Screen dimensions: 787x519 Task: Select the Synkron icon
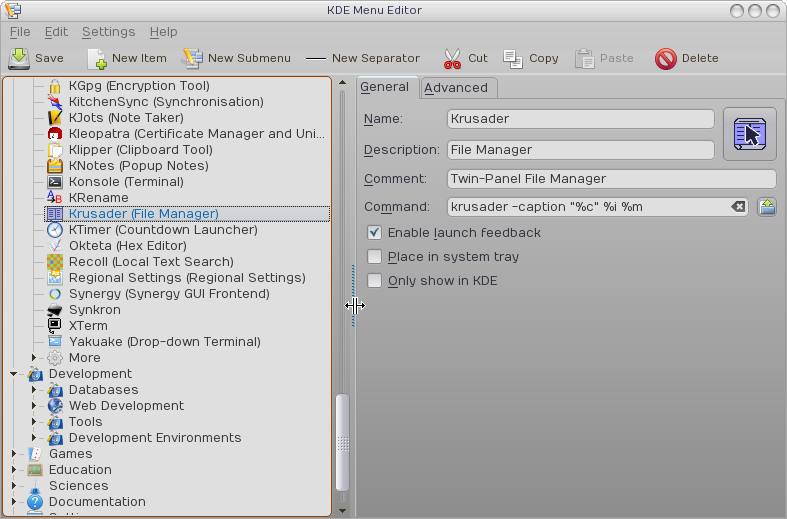(55, 310)
